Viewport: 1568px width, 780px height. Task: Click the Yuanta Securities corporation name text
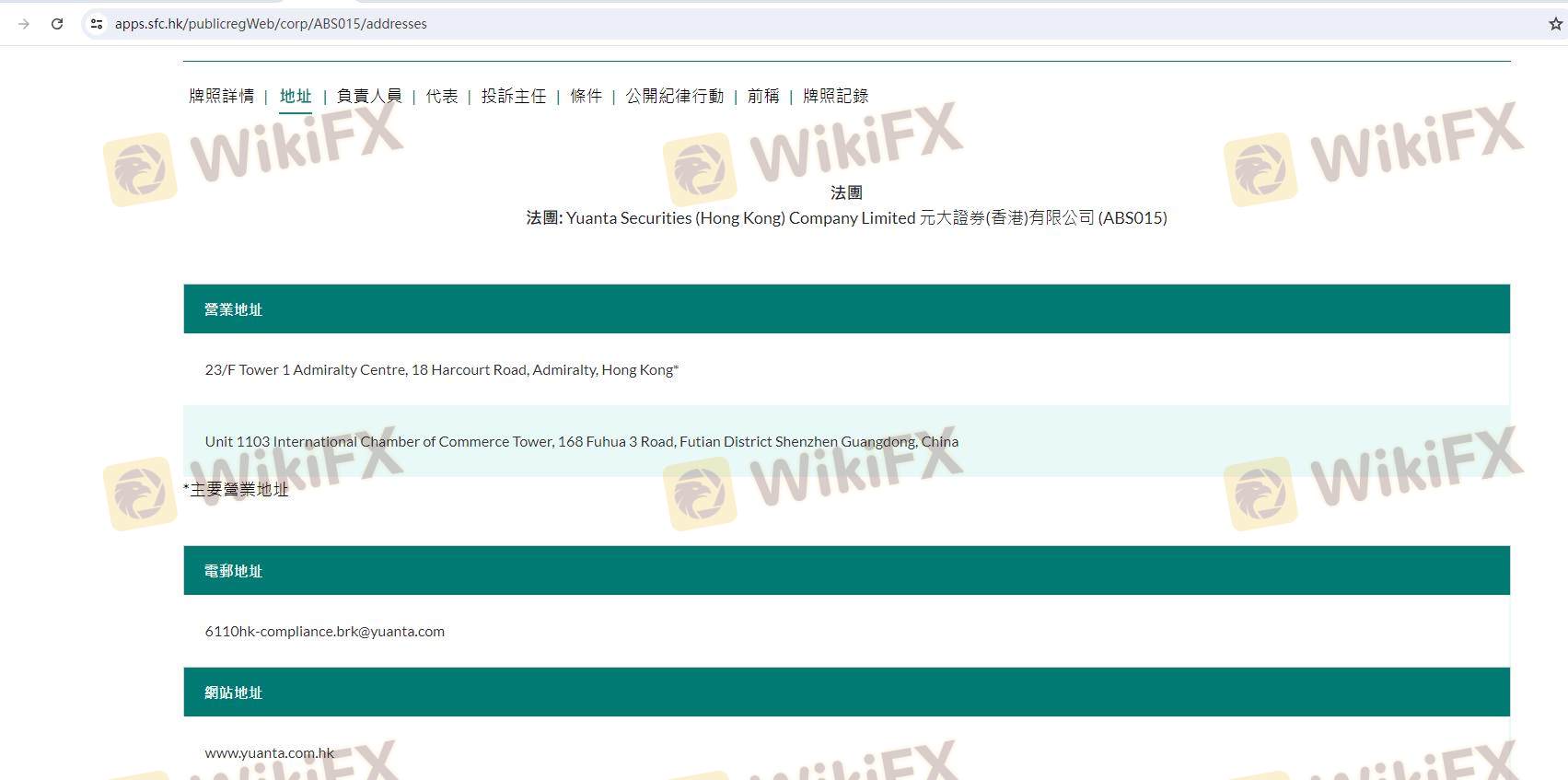[x=846, y=218]
